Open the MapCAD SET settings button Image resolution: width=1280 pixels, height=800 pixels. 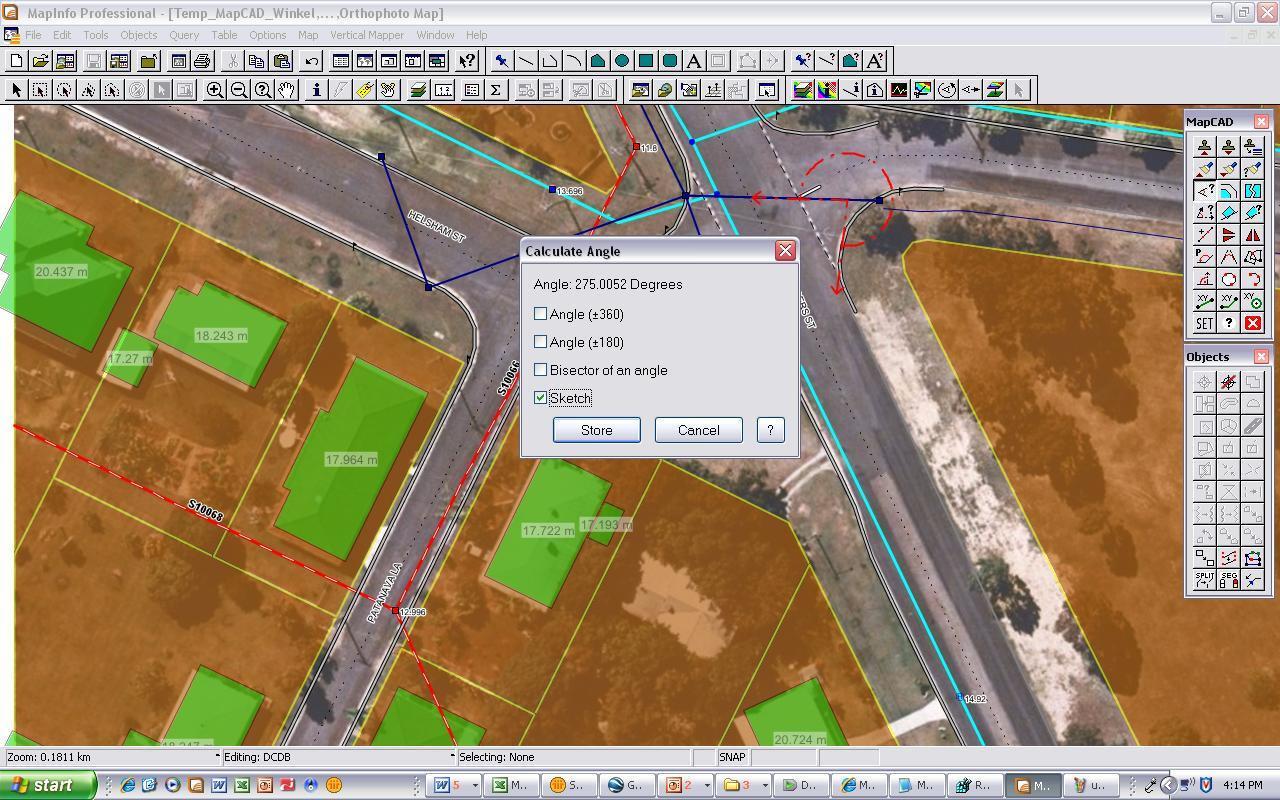pyautogui.click(x=1204, y=323)
